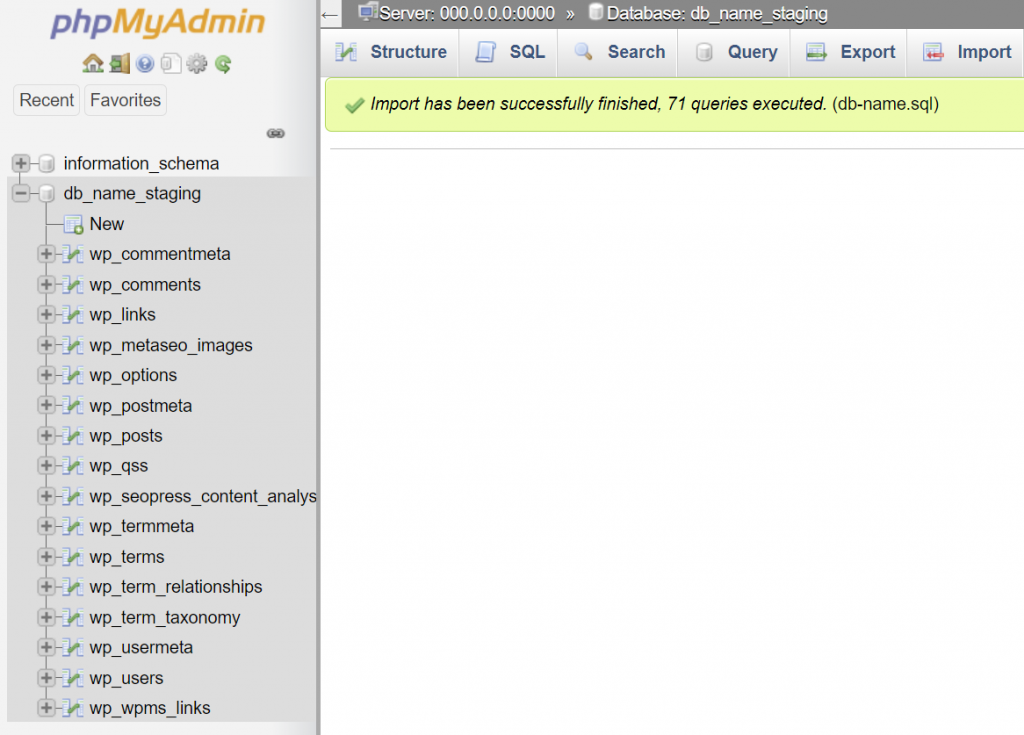Open phpMyAdmin documentation via question mark icon
The image size is (1024, 735).
(146, 62)
